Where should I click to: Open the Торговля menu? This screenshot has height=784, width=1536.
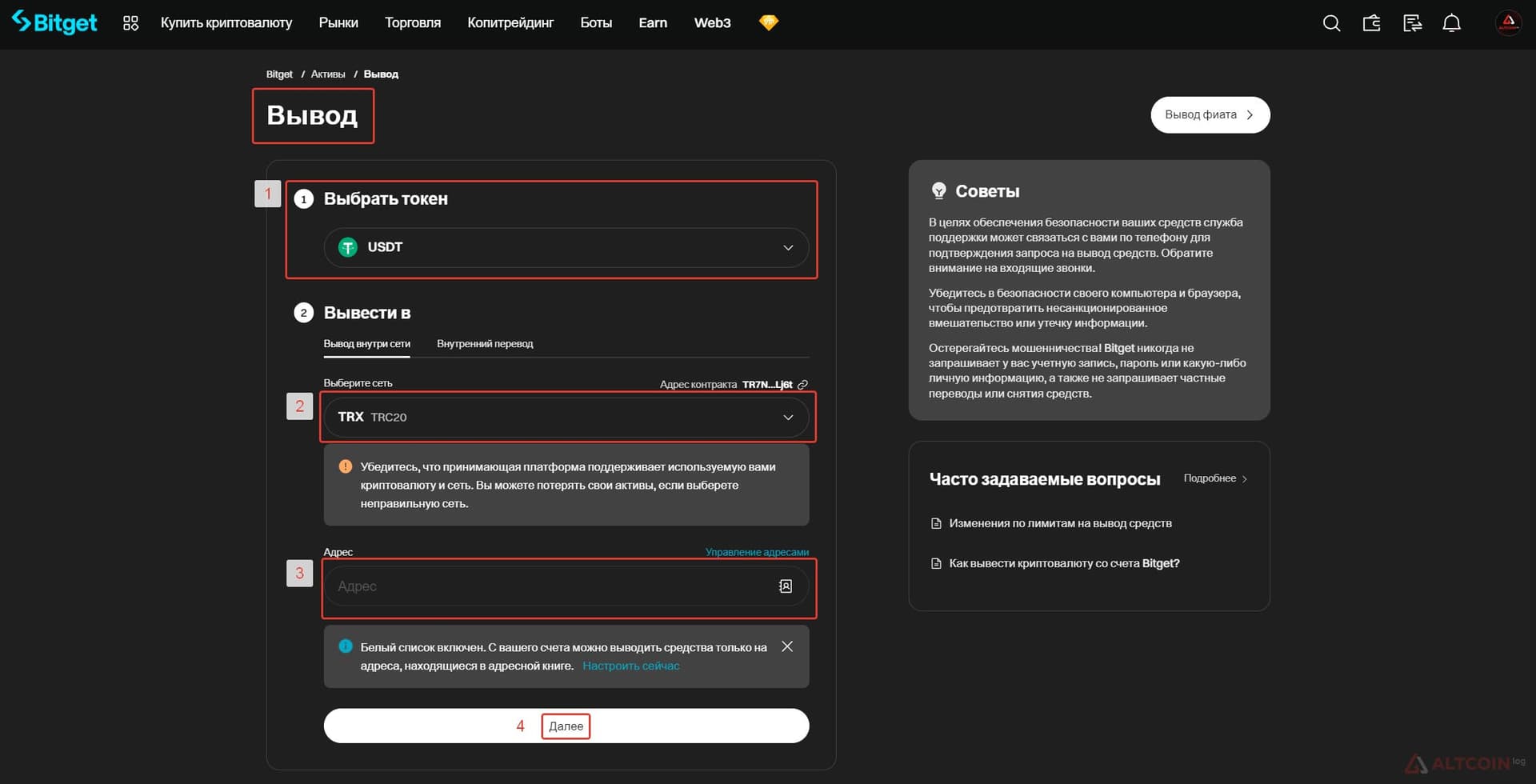413,22
